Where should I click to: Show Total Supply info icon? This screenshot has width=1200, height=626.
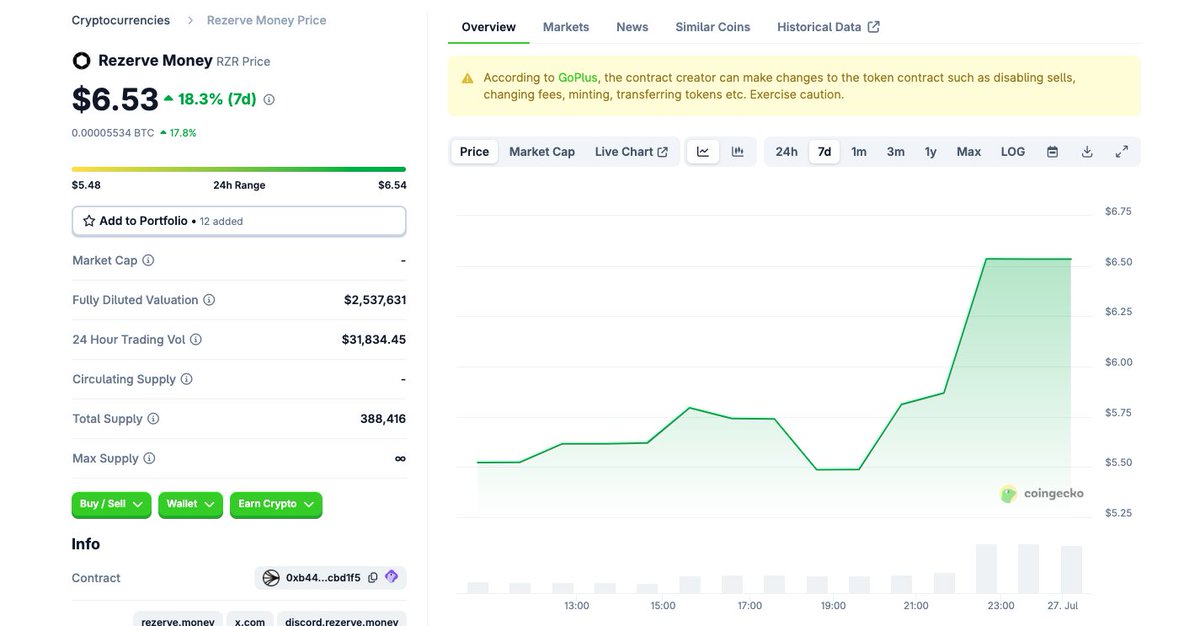coord(153,419)
